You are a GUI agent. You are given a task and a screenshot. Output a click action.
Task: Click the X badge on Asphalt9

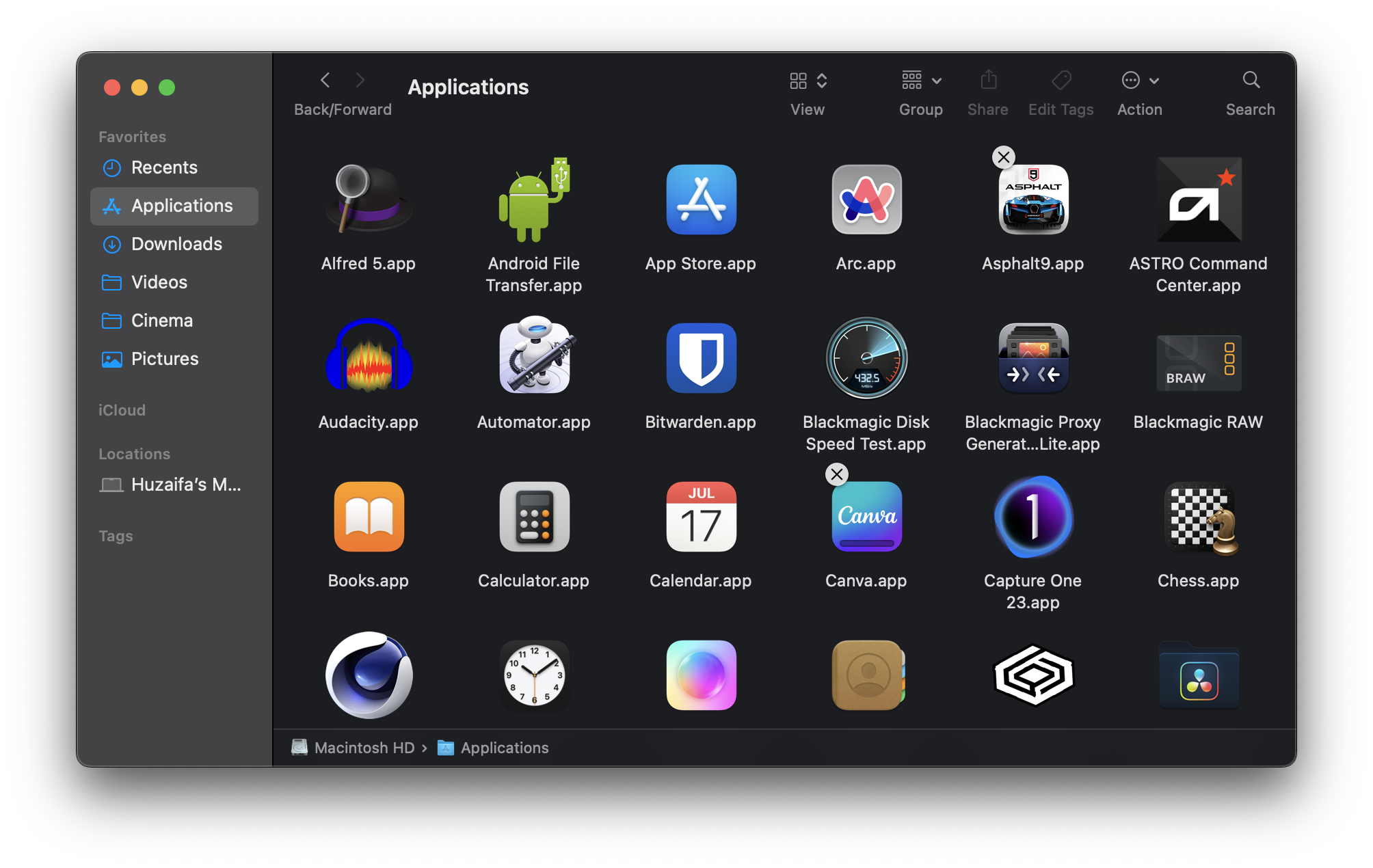1003,157
